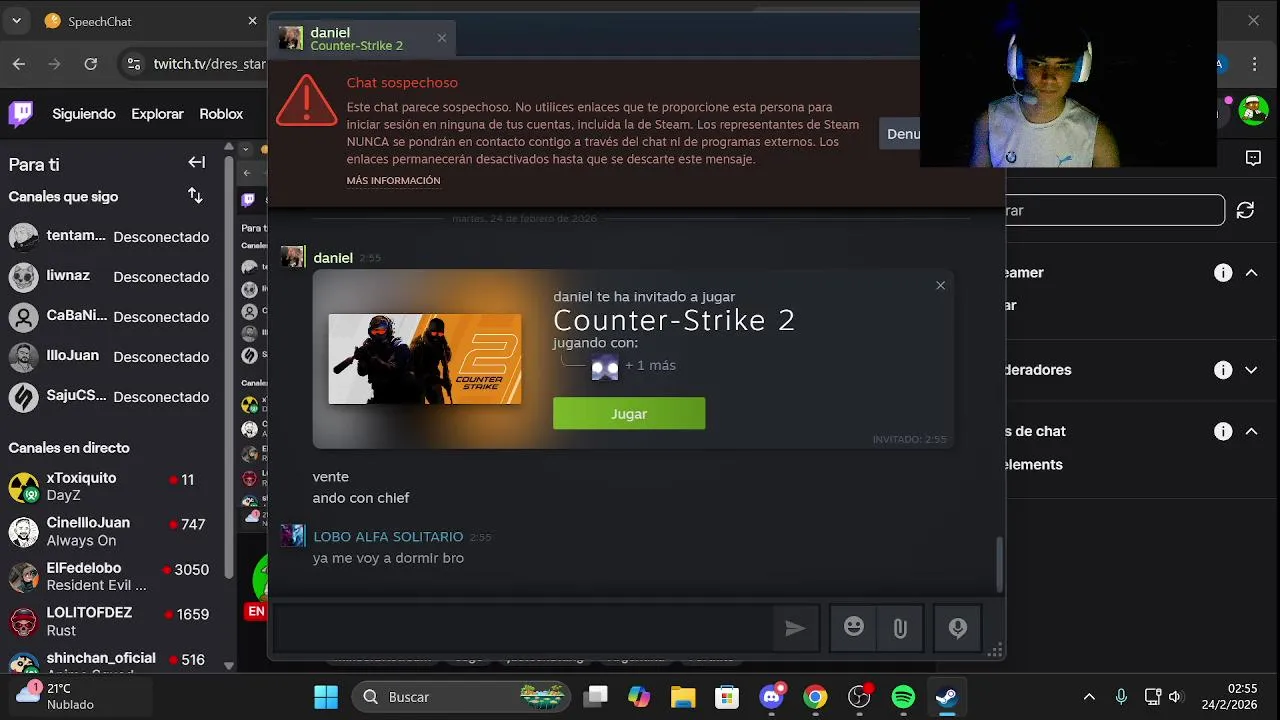Open OBS Studio from the taskbar
The height and width of the screenshot is (720, 1280).
859,697
